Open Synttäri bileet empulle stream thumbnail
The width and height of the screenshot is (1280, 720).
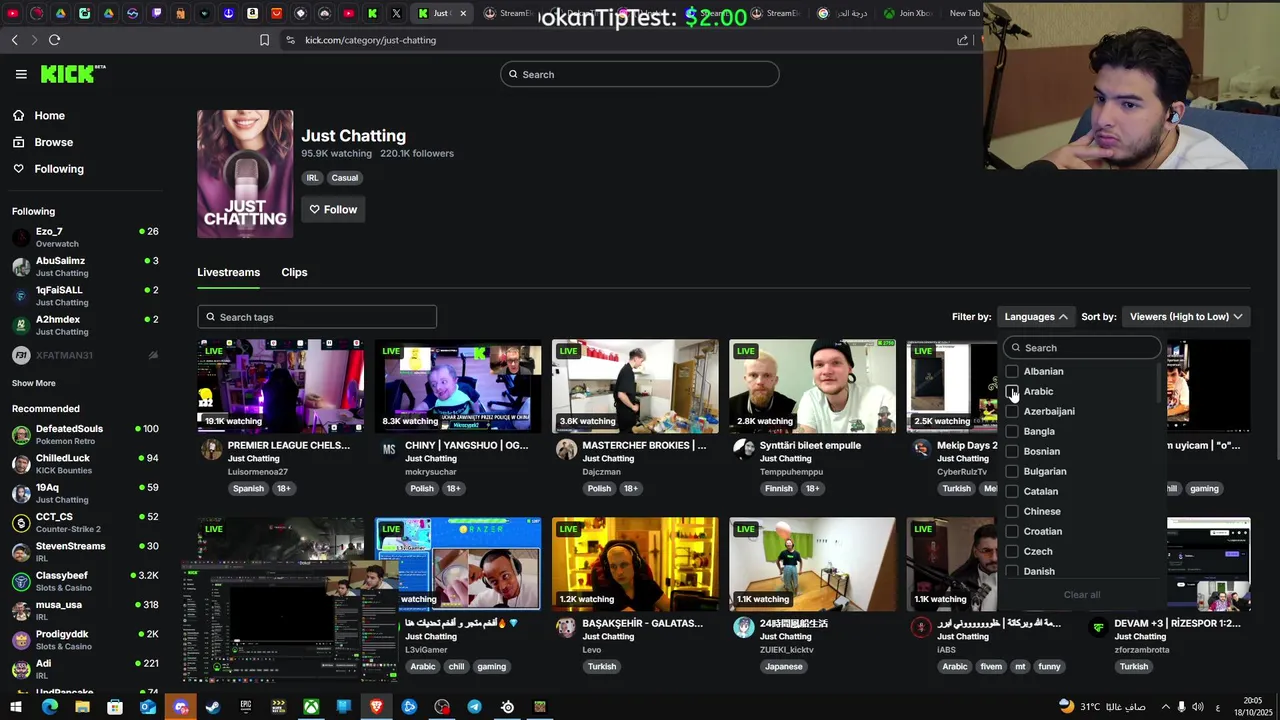pos(812,386)
